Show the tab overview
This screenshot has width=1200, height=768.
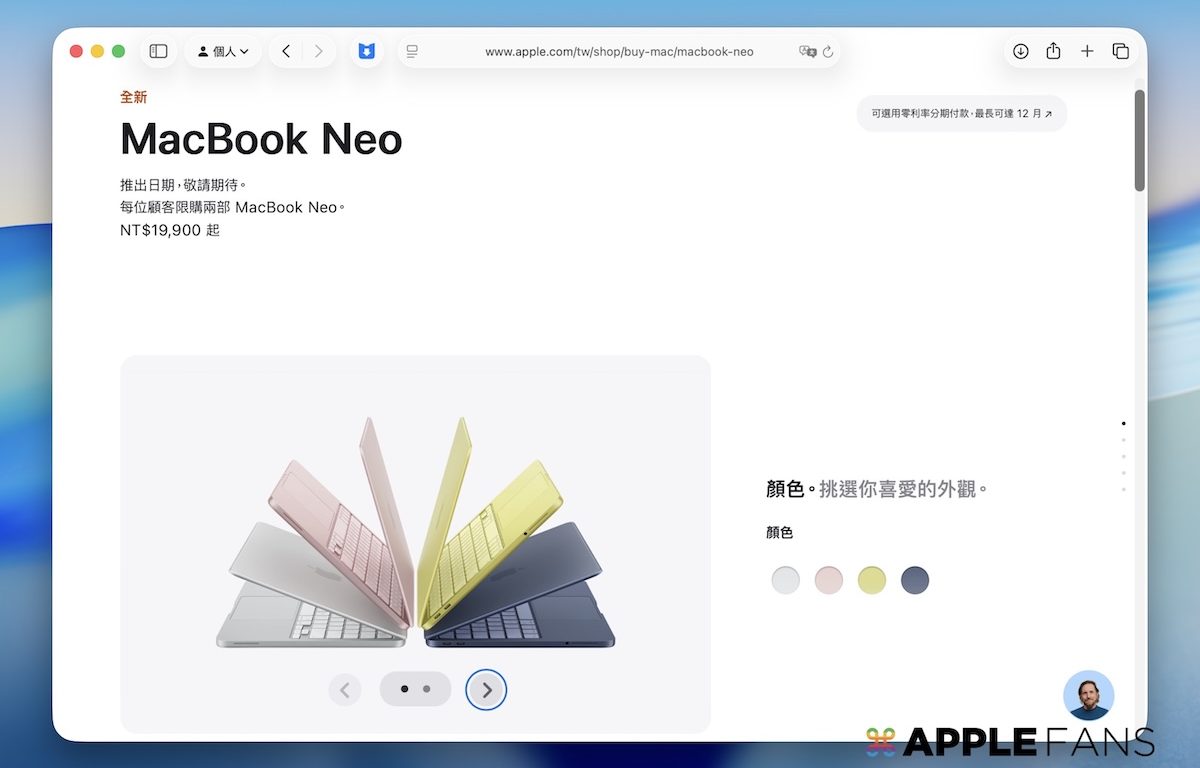tap(1120, 51)
